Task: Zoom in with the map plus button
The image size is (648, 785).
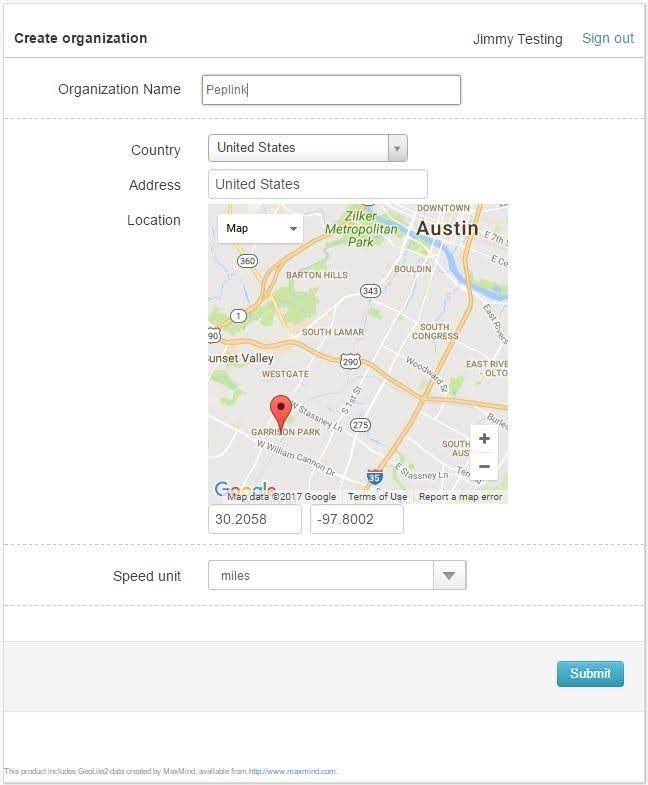Action: [484, 439]
